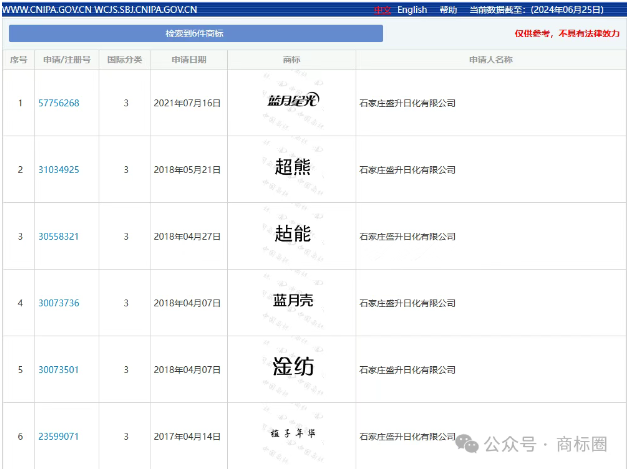629x472 pixels.
Task: Open registration number 30073736 details
Action: [59, 303]
